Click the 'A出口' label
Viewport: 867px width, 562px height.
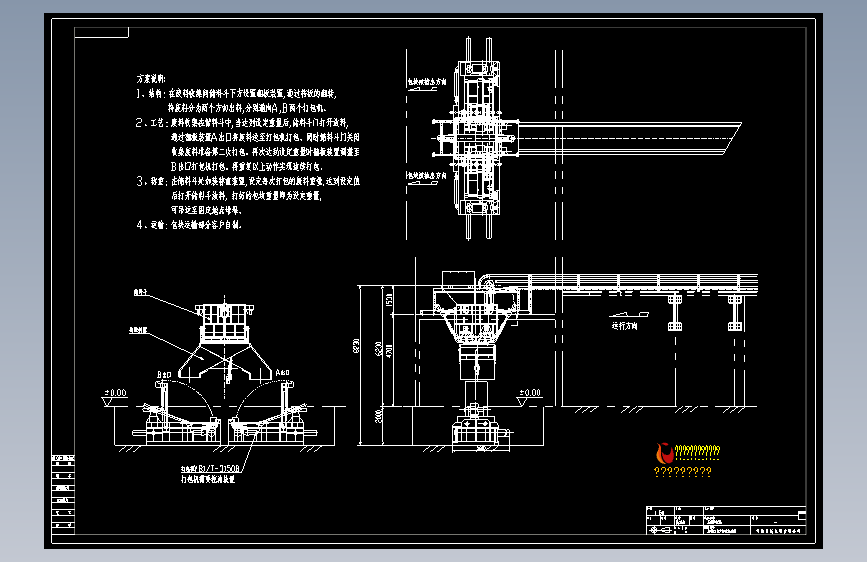pos(283,373)
